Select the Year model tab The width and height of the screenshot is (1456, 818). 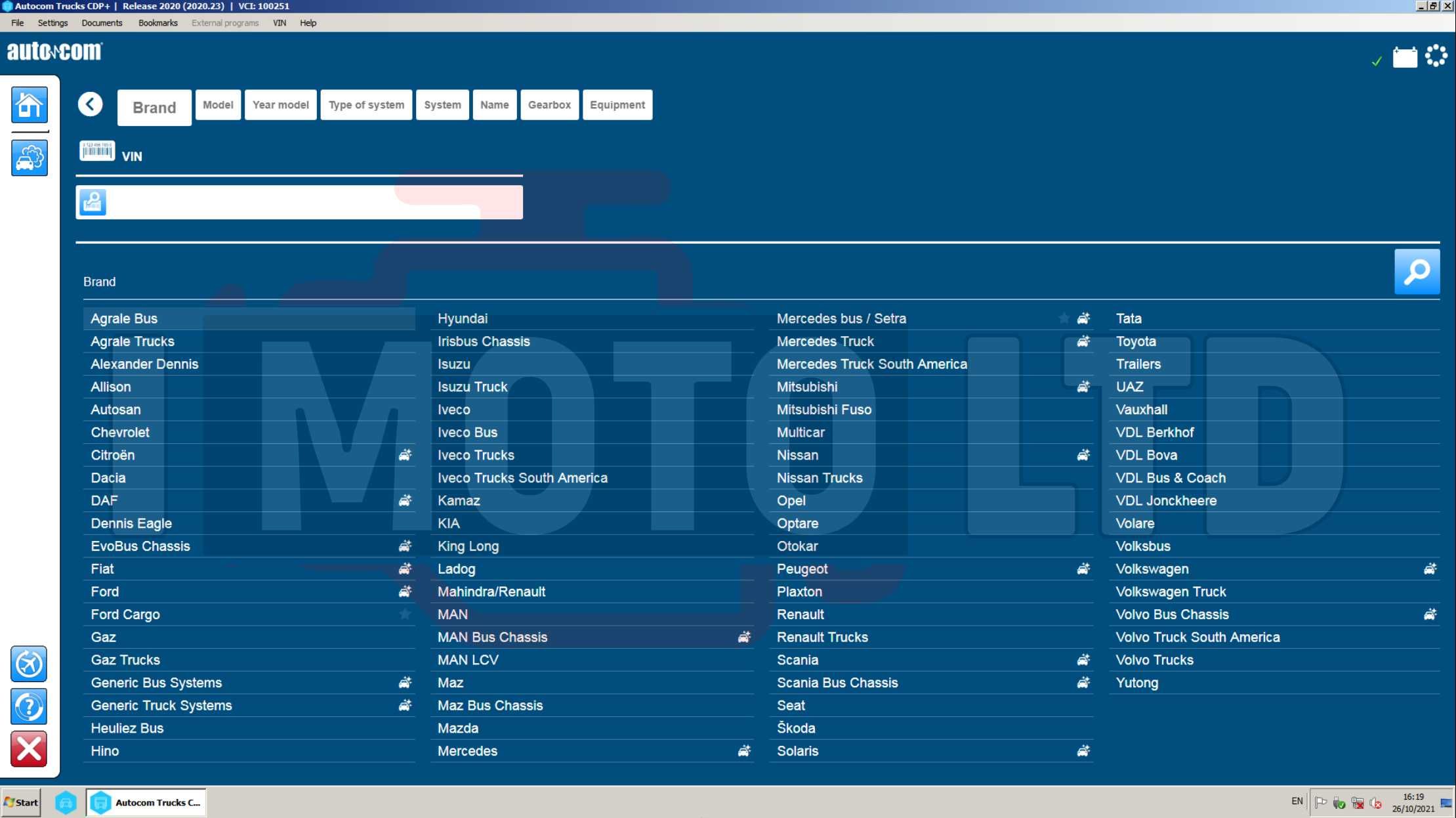tap(281, 105)
